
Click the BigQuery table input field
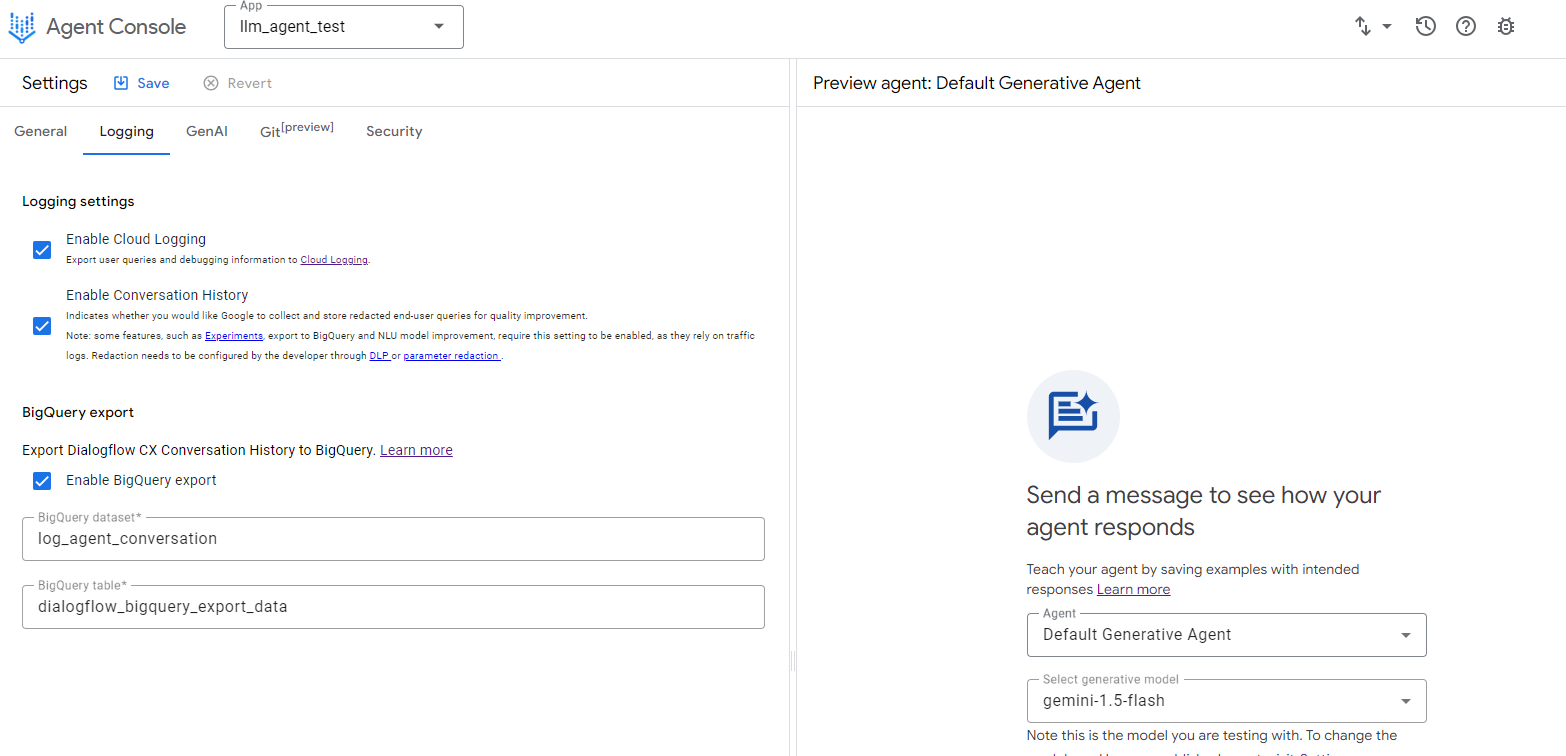(393, 607)
